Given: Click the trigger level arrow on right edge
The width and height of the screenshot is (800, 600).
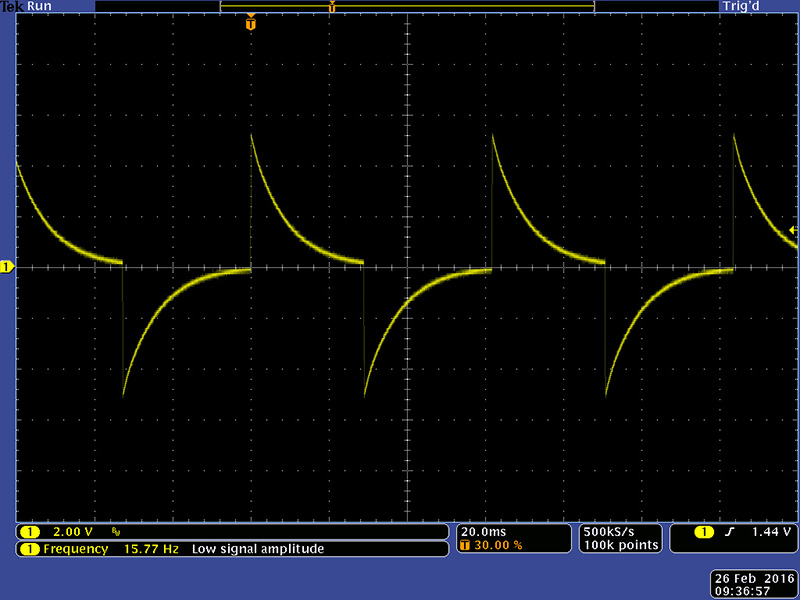Looking at the screenshot, I should pos(793,230).
